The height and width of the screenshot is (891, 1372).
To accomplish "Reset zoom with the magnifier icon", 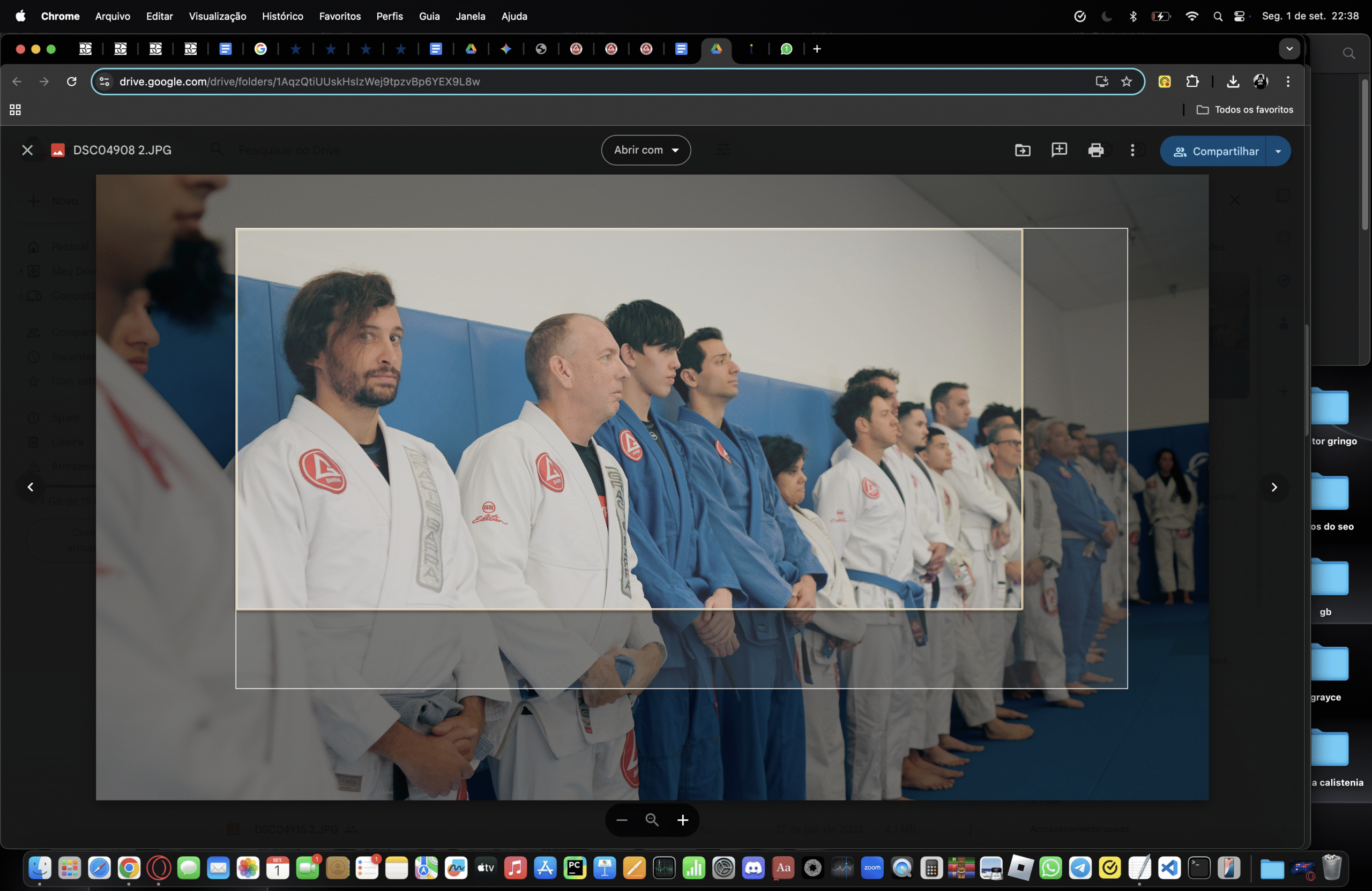I will coord(652,820).
